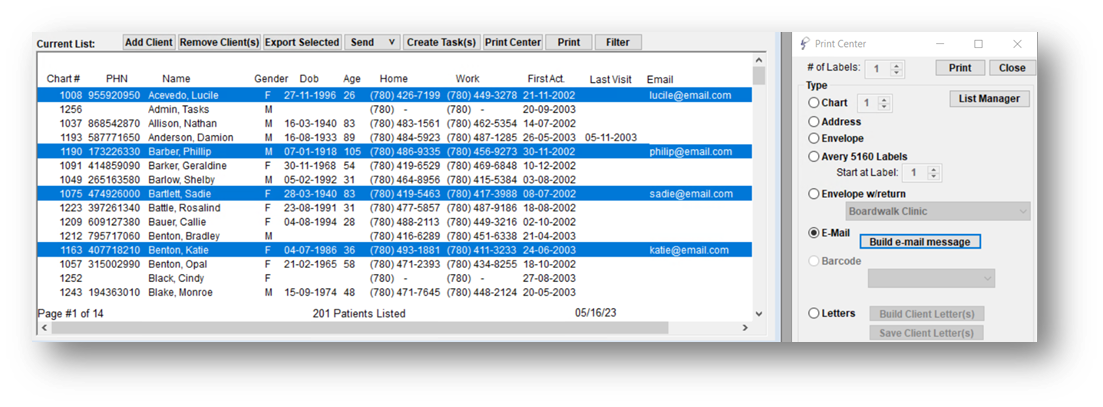
Task: Select Avery 5160 Labels option
Action: [814, 157]
